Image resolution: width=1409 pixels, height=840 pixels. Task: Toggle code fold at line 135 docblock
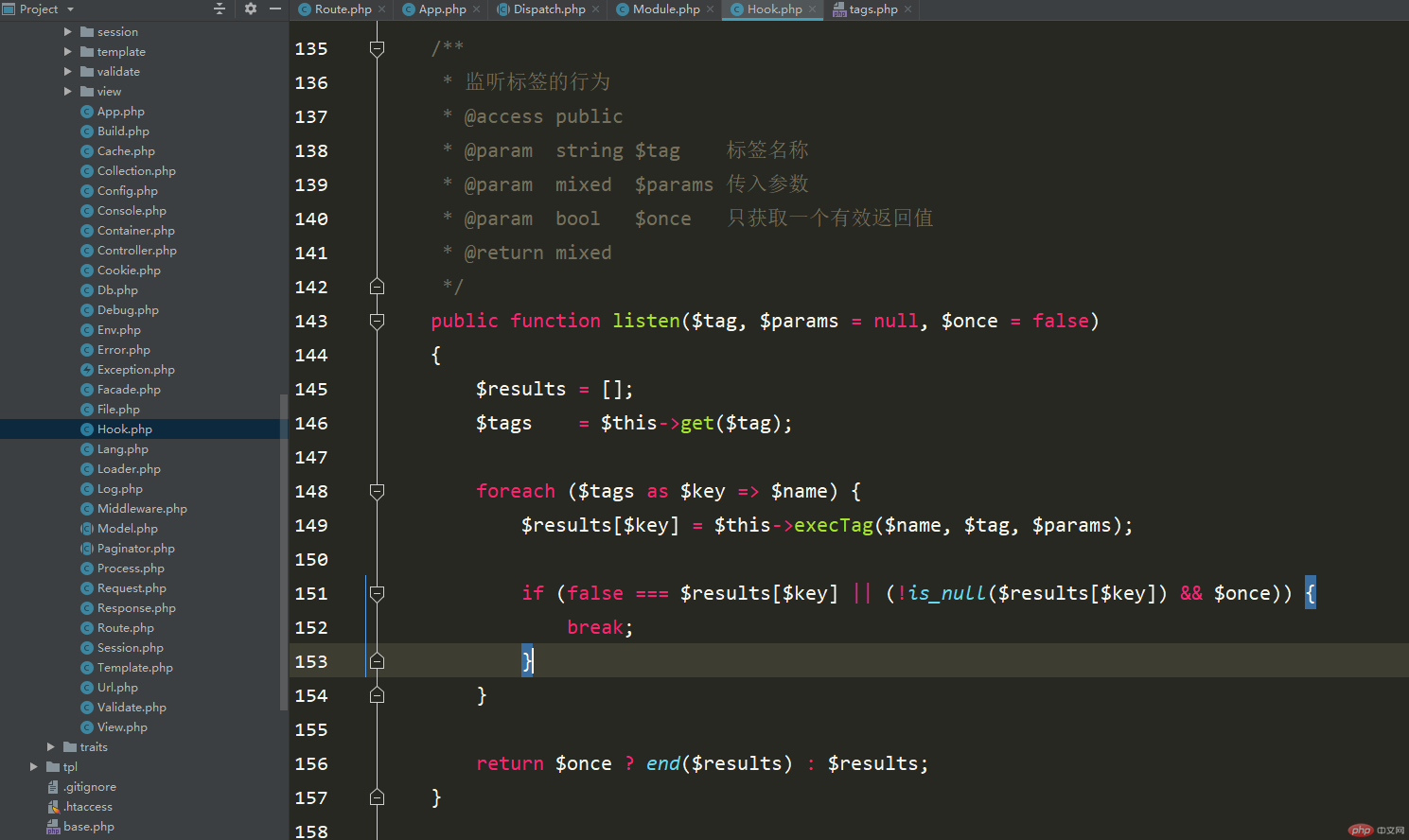[x=377, y=48]
